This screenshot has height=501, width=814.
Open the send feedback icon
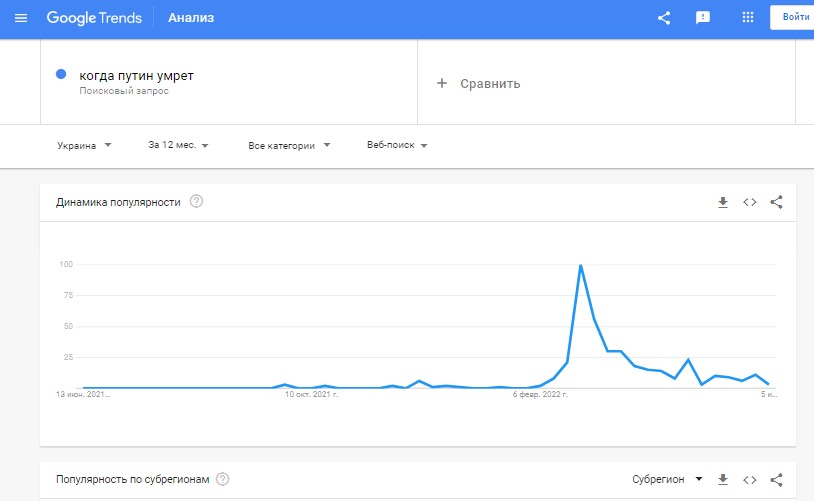(x=702, y=18)
